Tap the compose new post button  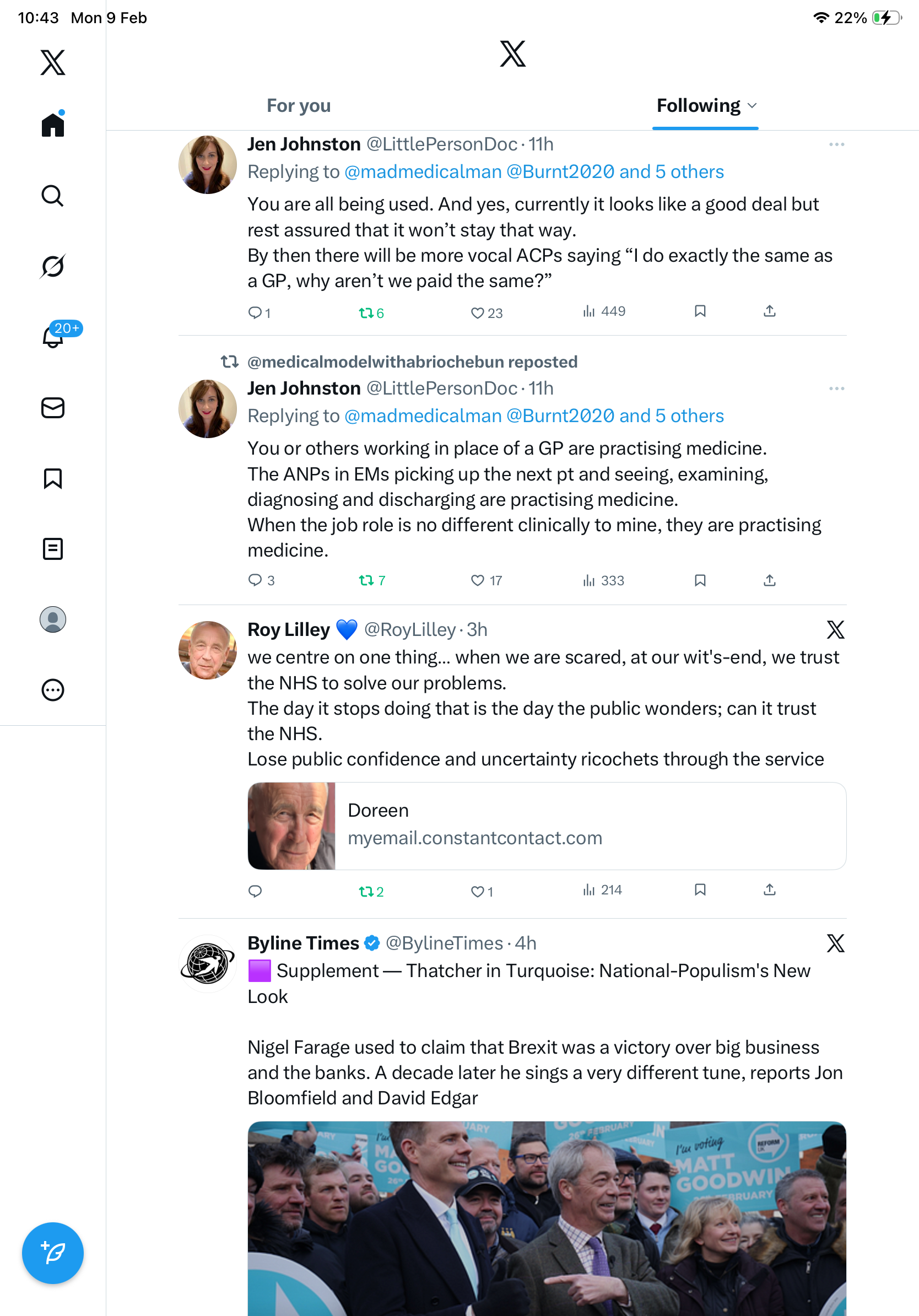pos(53,1253)
